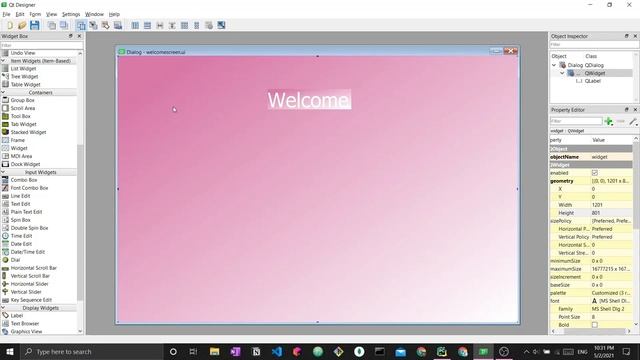The width and height of the screenshot is (640, 360).
Task: Open the Help menu
Action: coord(114,14)
